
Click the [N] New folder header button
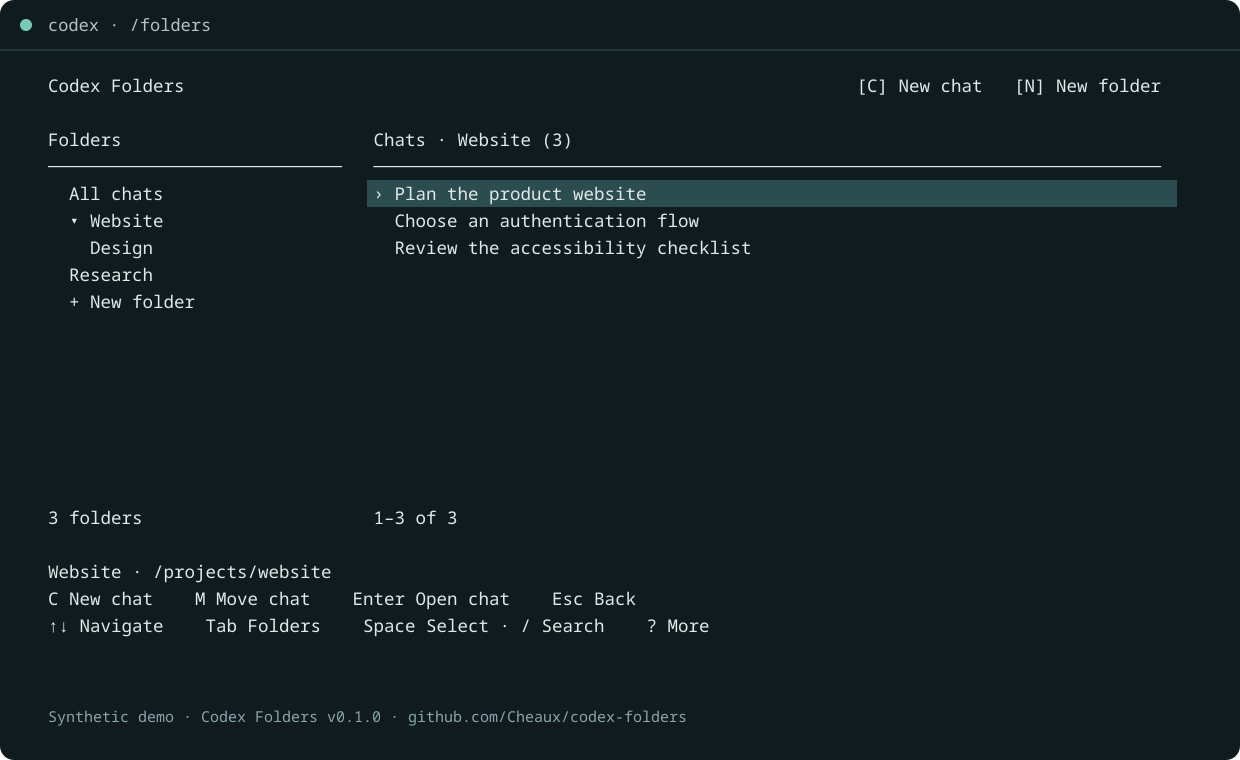(x=1088, y=86)
